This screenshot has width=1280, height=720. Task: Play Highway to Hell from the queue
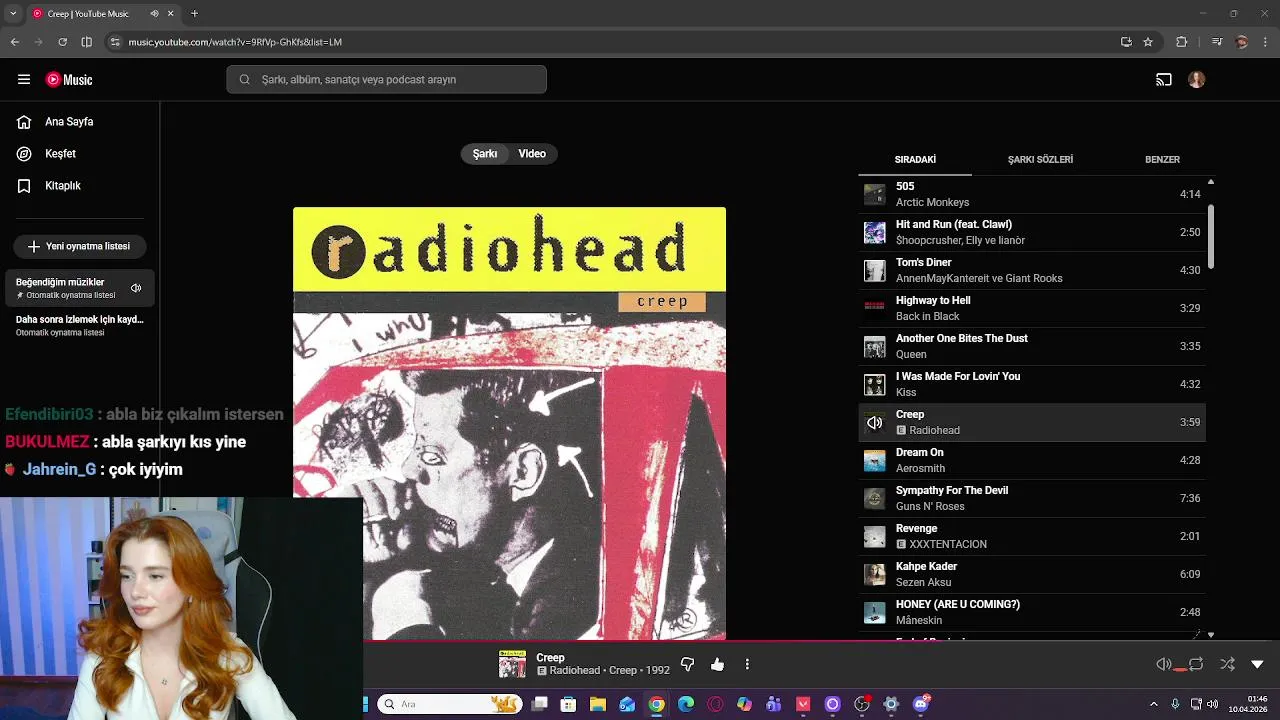(x=1032, y=308)
